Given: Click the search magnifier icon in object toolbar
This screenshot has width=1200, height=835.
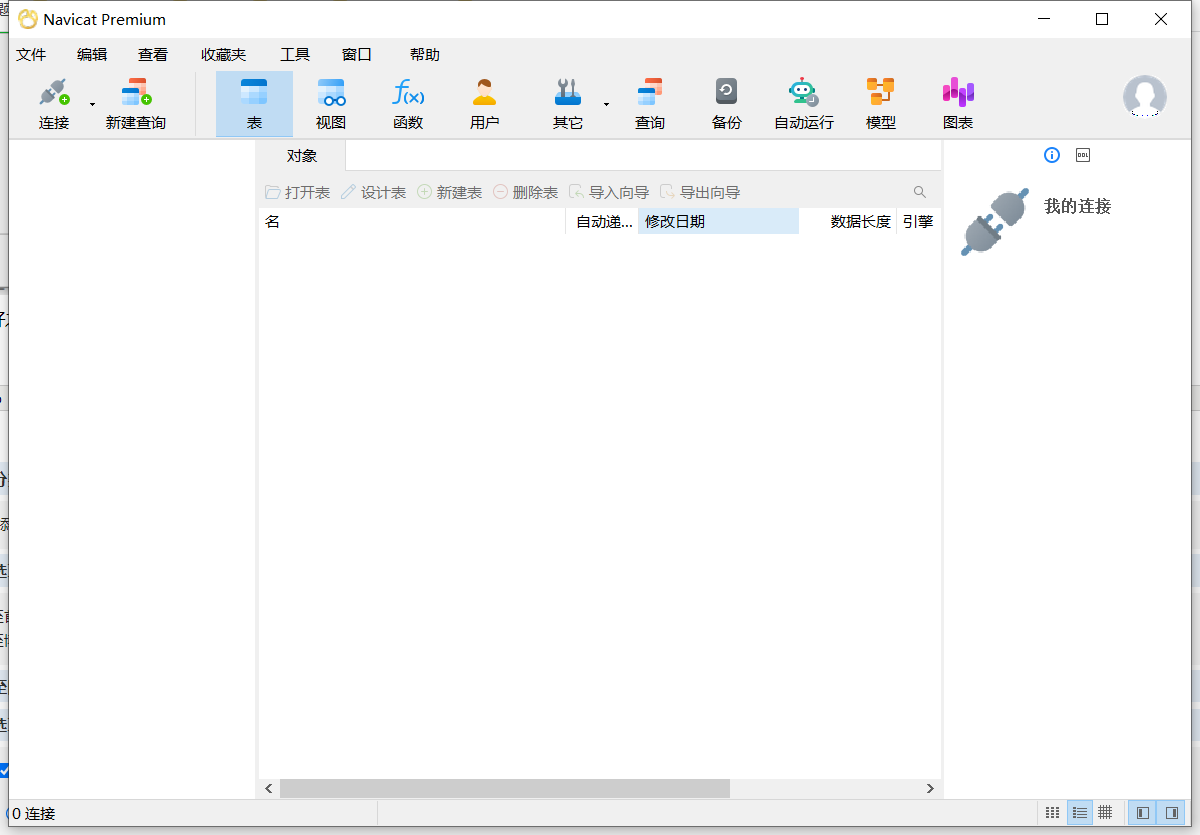Looking at the screenshot, I should (920, 192).
